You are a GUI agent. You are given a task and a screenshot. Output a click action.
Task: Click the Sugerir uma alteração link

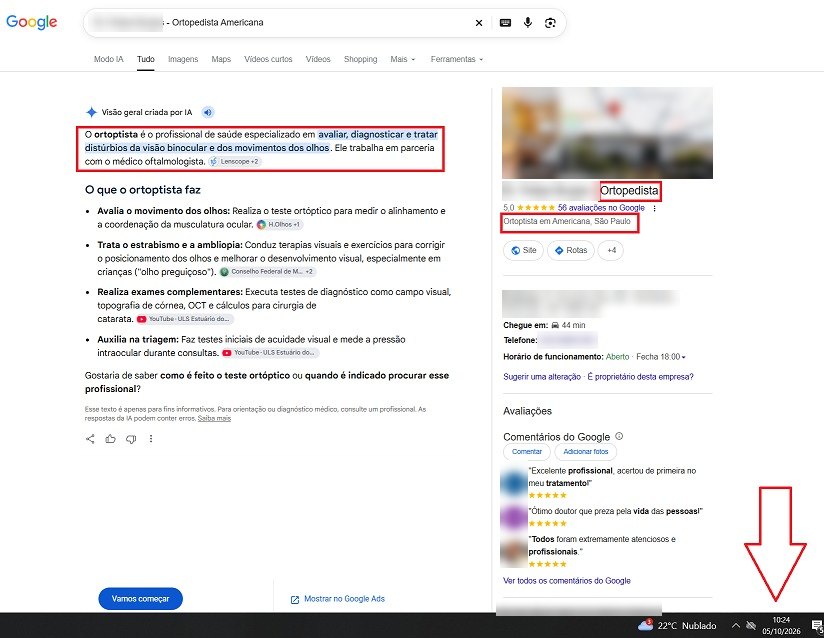(x=542, y=377)
